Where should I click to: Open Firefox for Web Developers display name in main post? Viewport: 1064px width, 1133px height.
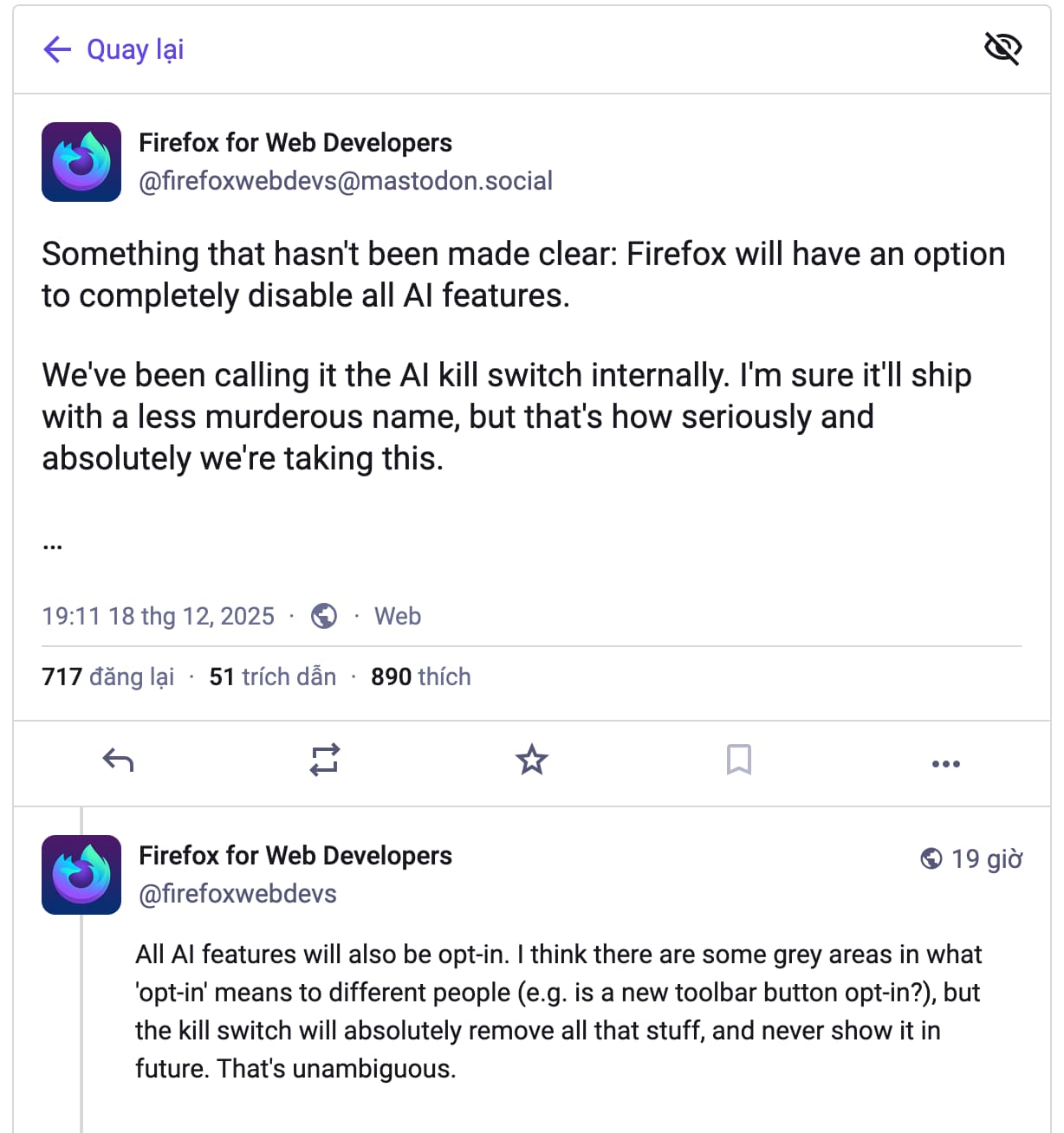(295, 143)
